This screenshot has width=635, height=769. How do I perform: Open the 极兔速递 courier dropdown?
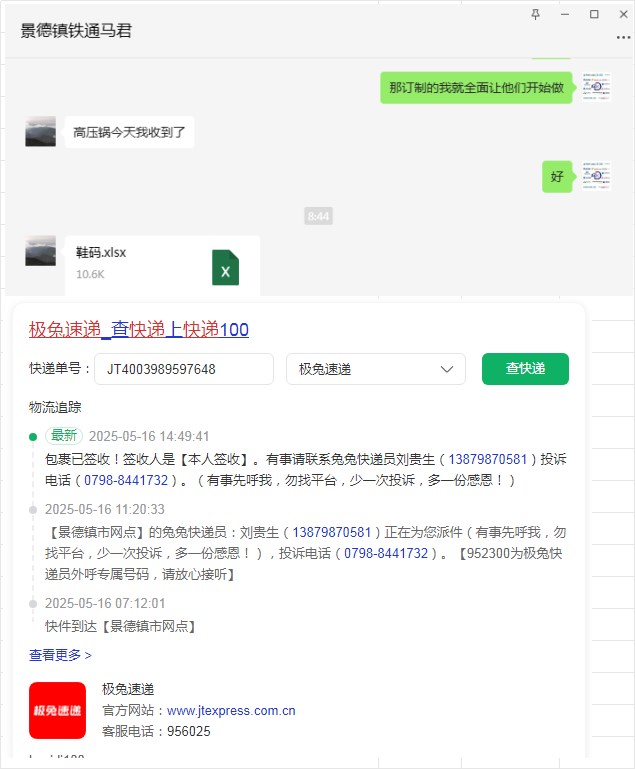pyautogui.click(x=376, y=369)
